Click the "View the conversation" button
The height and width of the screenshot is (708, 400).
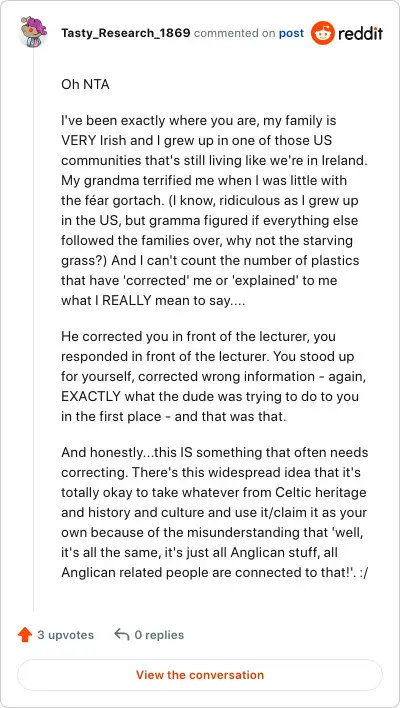[x=200, y=675]
